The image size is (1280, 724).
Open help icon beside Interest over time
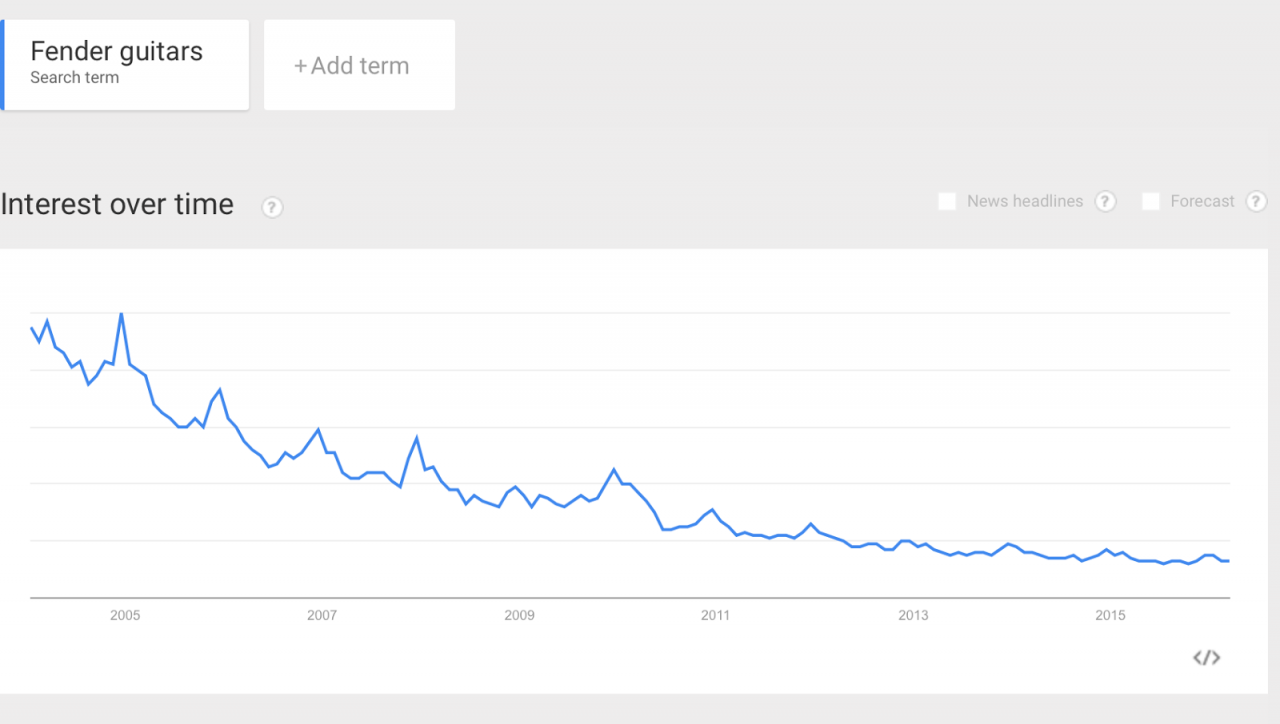click(x=272, y=207)
